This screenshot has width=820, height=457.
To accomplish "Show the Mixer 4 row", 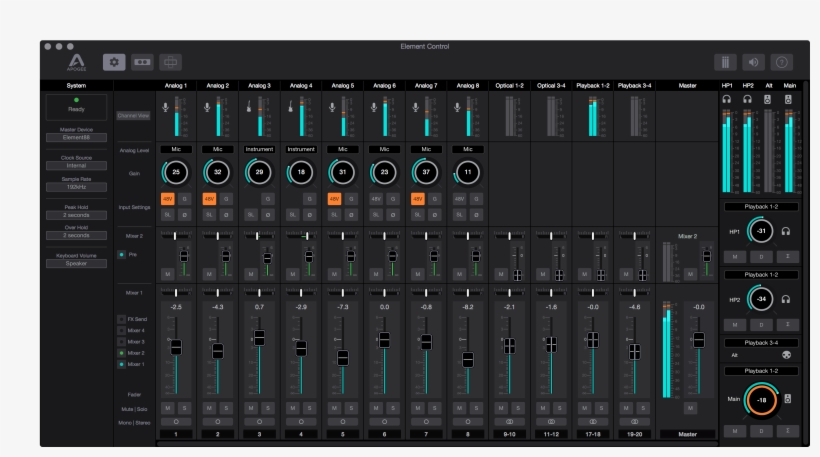I will [x=121, y=330].
